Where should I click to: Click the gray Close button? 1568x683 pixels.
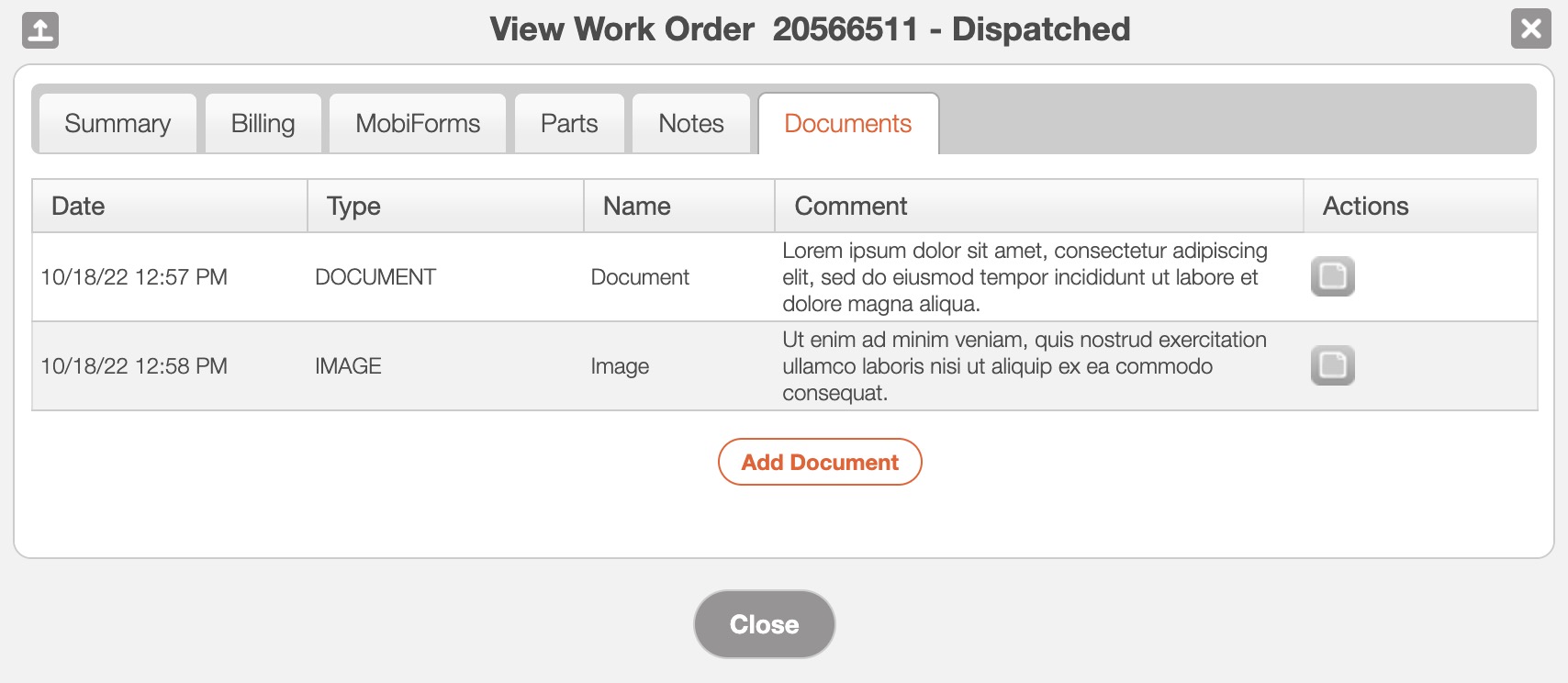pos(764,624)
